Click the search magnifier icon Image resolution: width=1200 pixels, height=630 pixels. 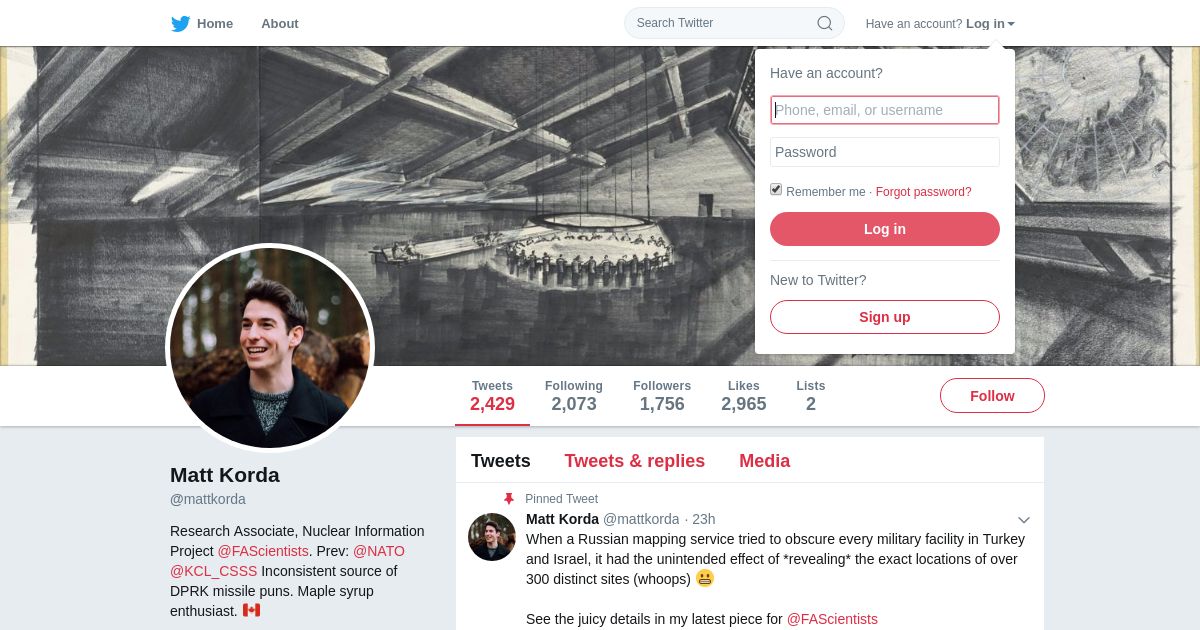[824, 23]
